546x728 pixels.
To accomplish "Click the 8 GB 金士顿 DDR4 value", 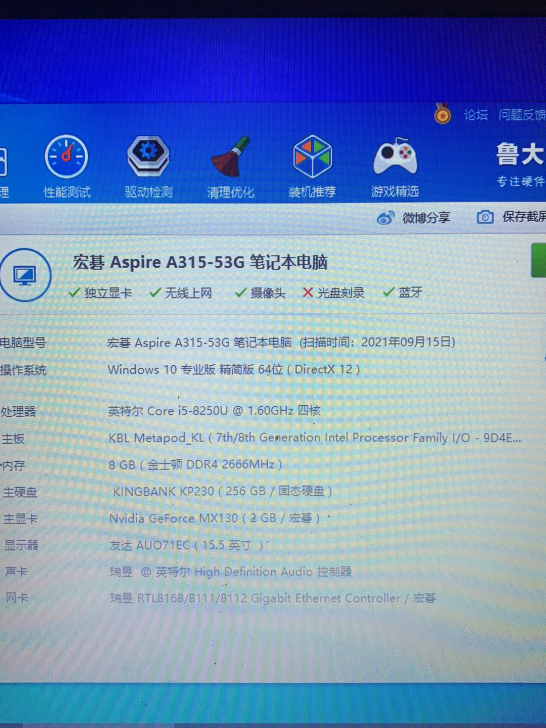I will 195,464.
